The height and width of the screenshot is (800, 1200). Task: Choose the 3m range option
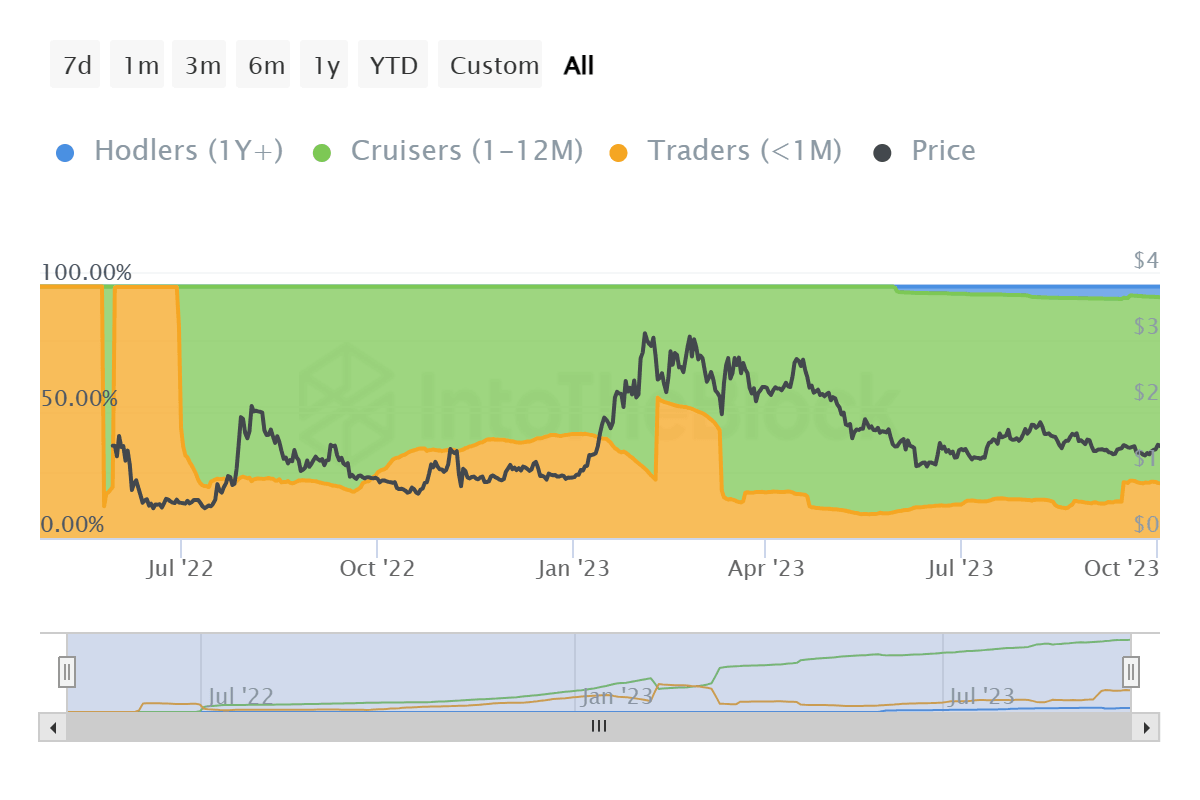pos(202,66)
